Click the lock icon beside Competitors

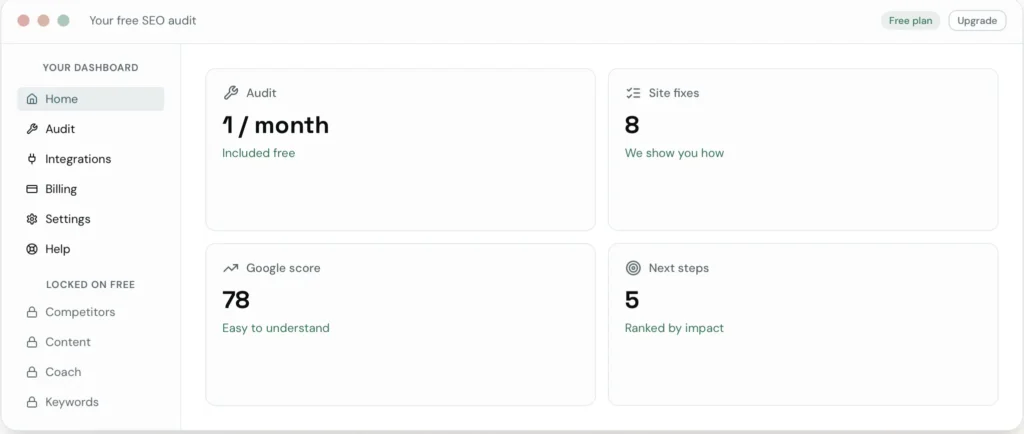point(31,313)
